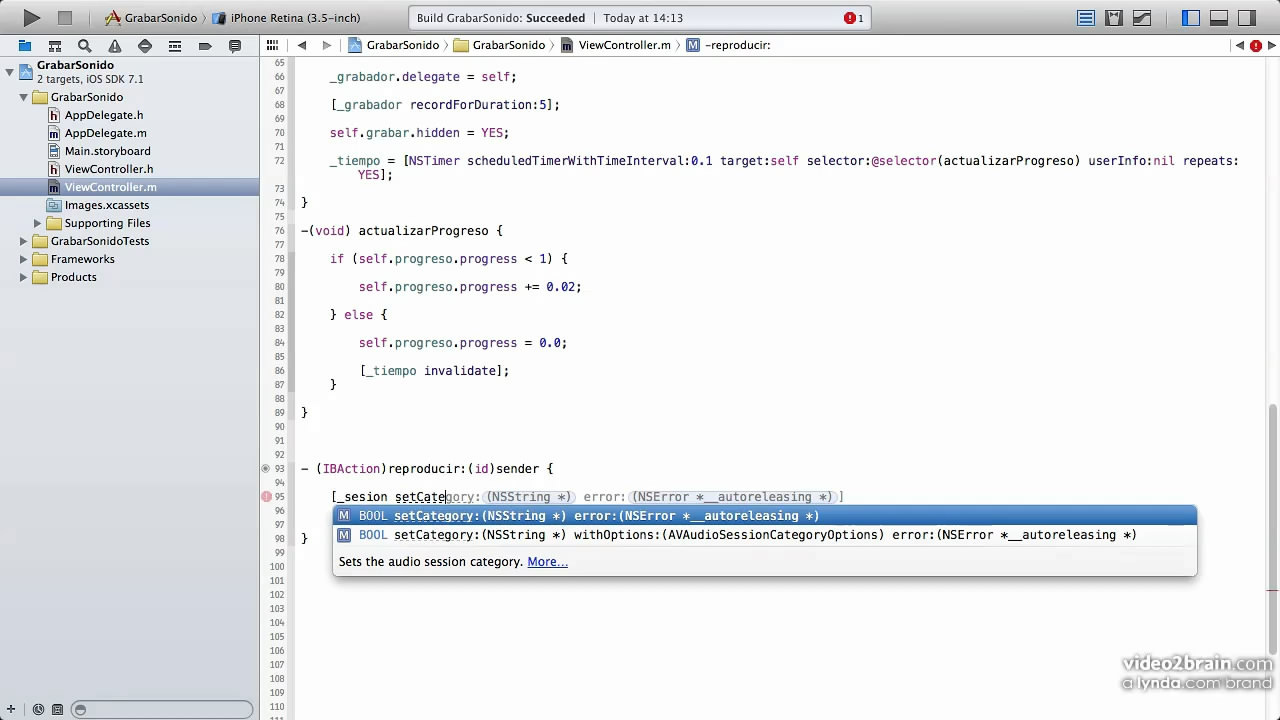Collapse the GrabarSonido group folder
The image size is (1280, 720).
click(x=23, y=97)
